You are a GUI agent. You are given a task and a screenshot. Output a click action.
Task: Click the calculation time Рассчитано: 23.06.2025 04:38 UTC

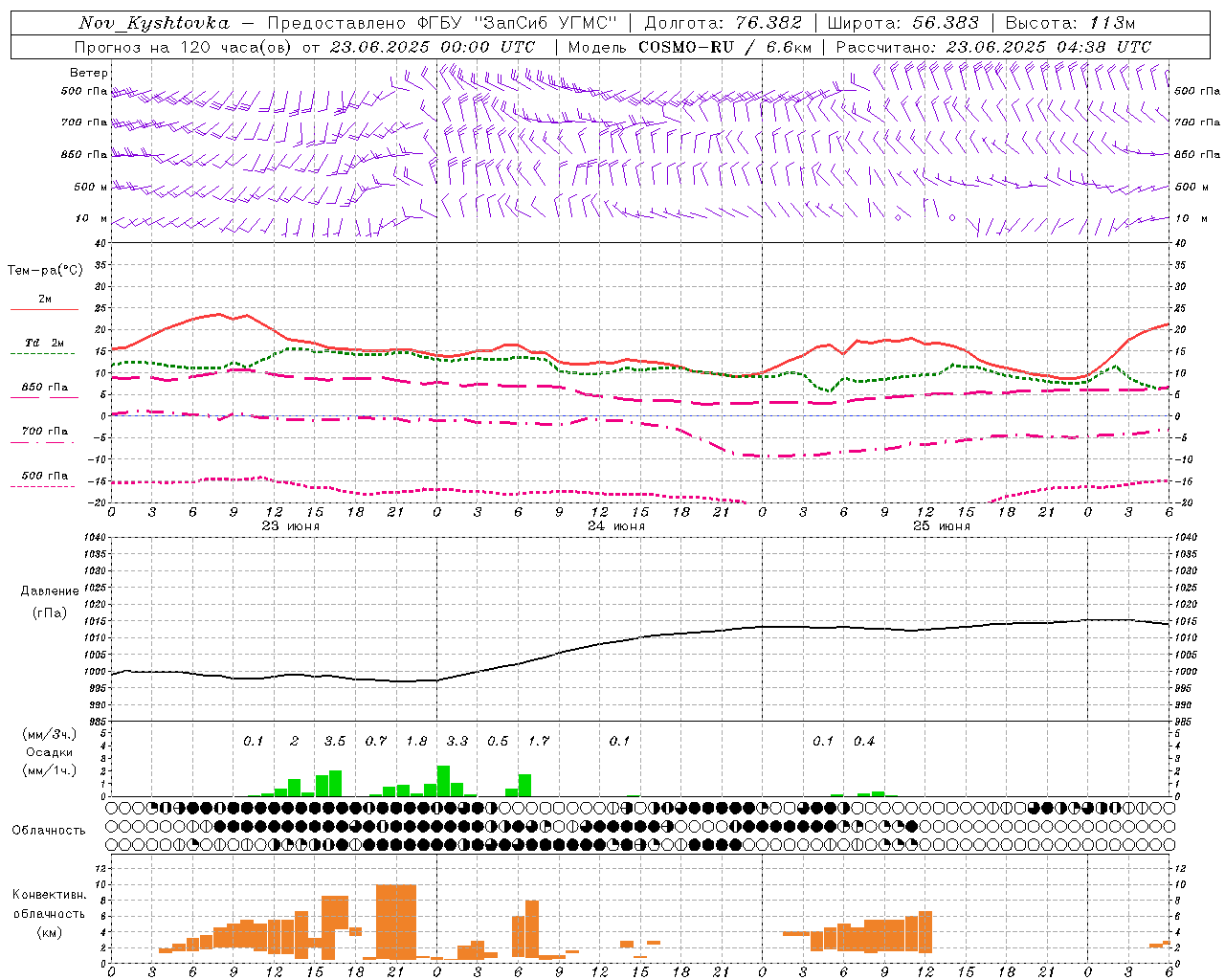pos(993,47)
